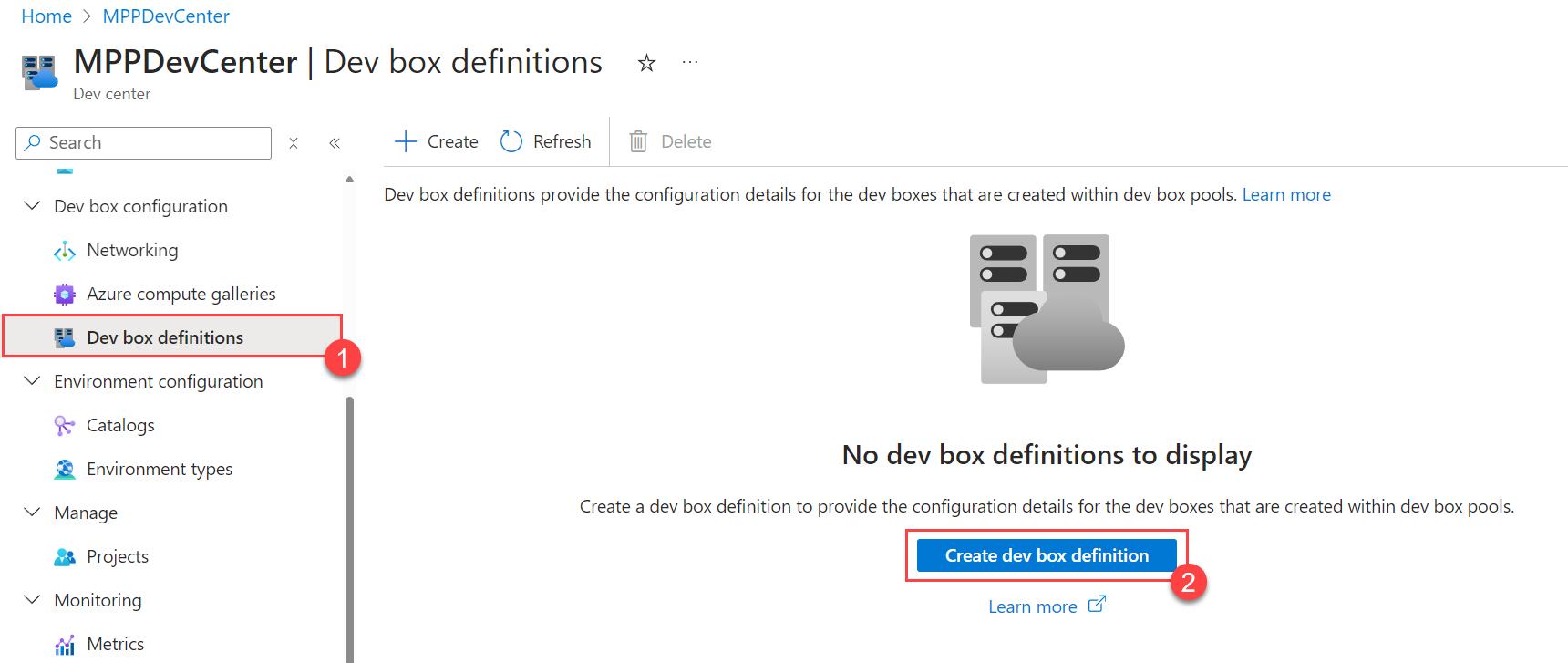Click the Catalogs icon
1568x663 pixels.
tap(65, 425)
